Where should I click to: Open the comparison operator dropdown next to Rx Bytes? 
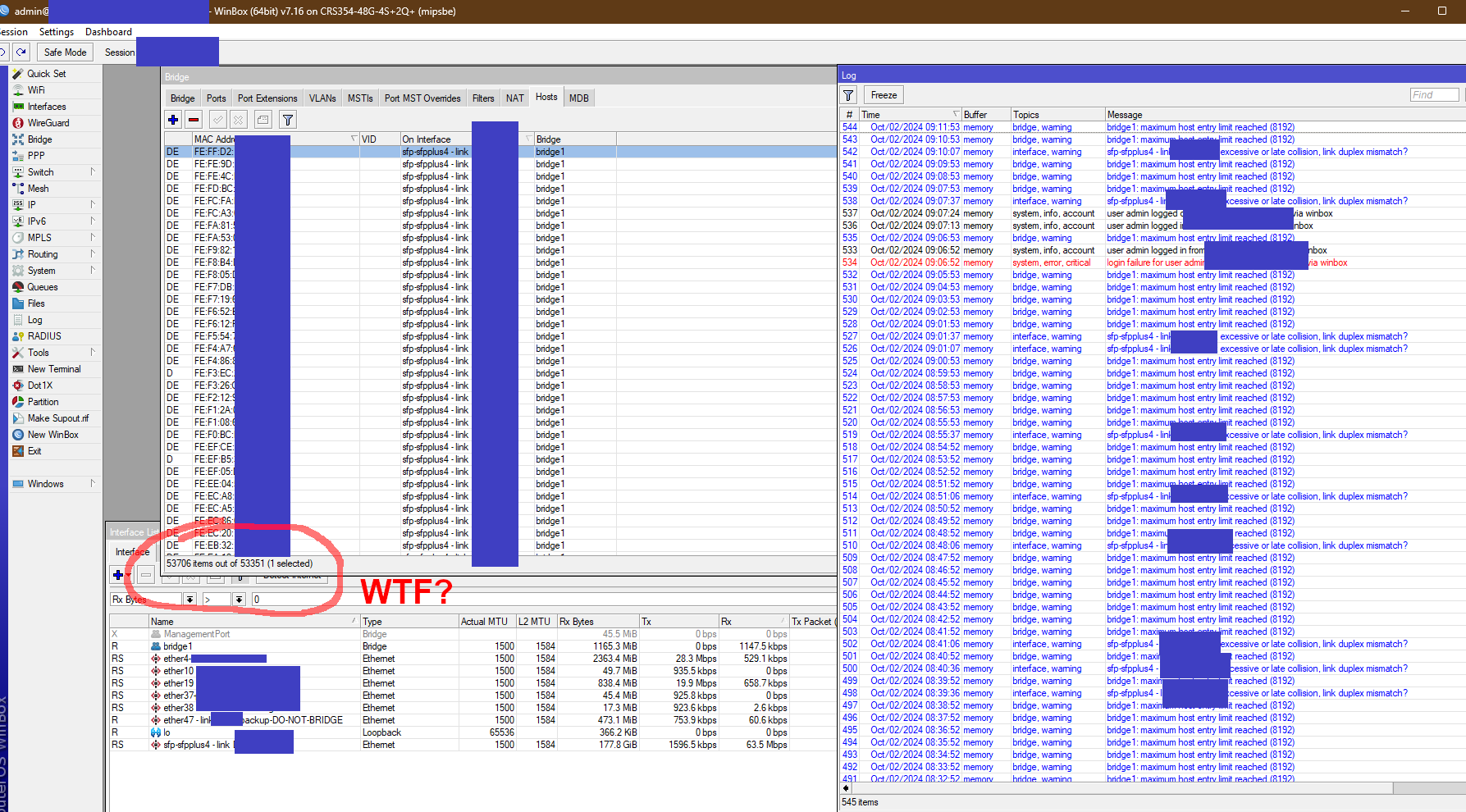click(x=239, y=600)
